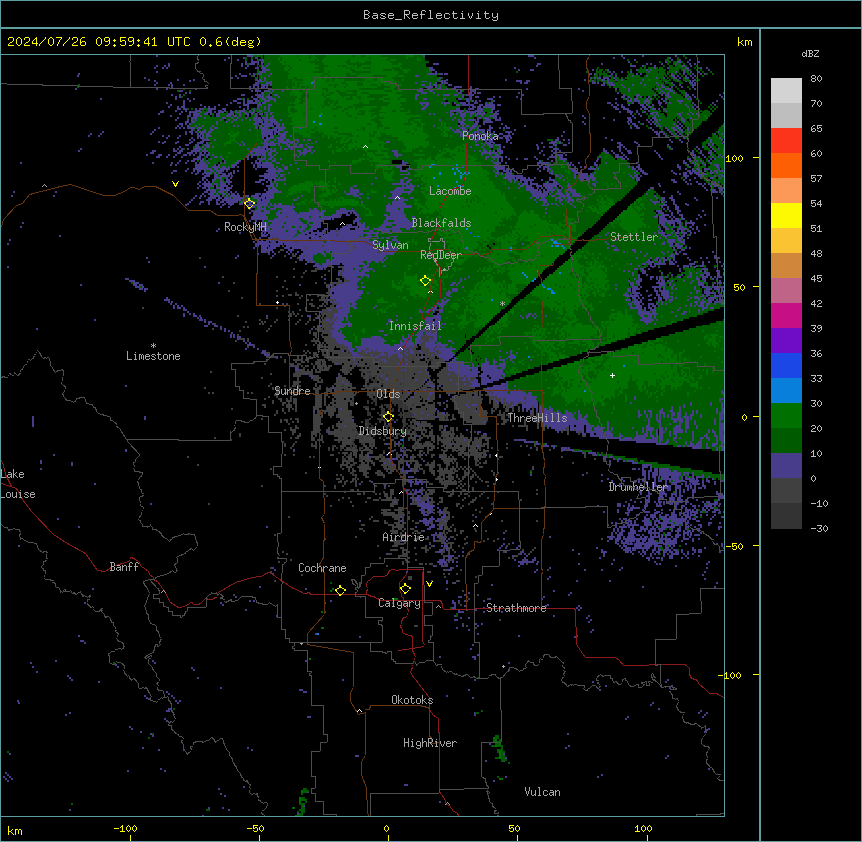Viewport: 862px width, 842px height.
Task: Click the km unit label at top right
Action: [745, 42]
